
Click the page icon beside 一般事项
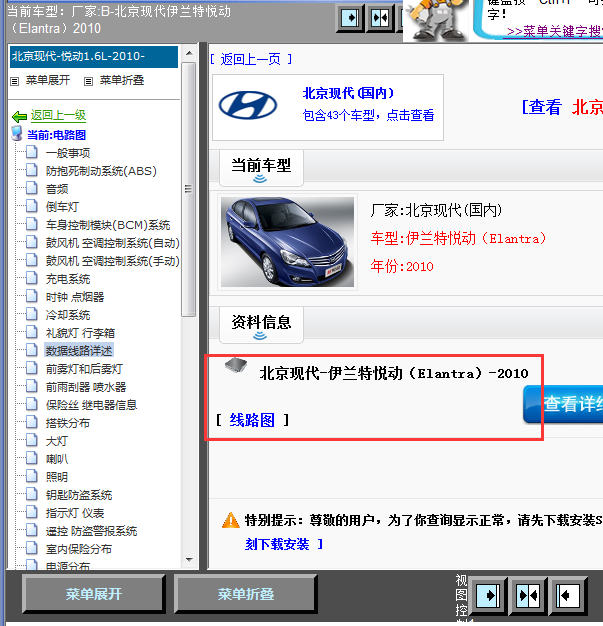(32, 152)
